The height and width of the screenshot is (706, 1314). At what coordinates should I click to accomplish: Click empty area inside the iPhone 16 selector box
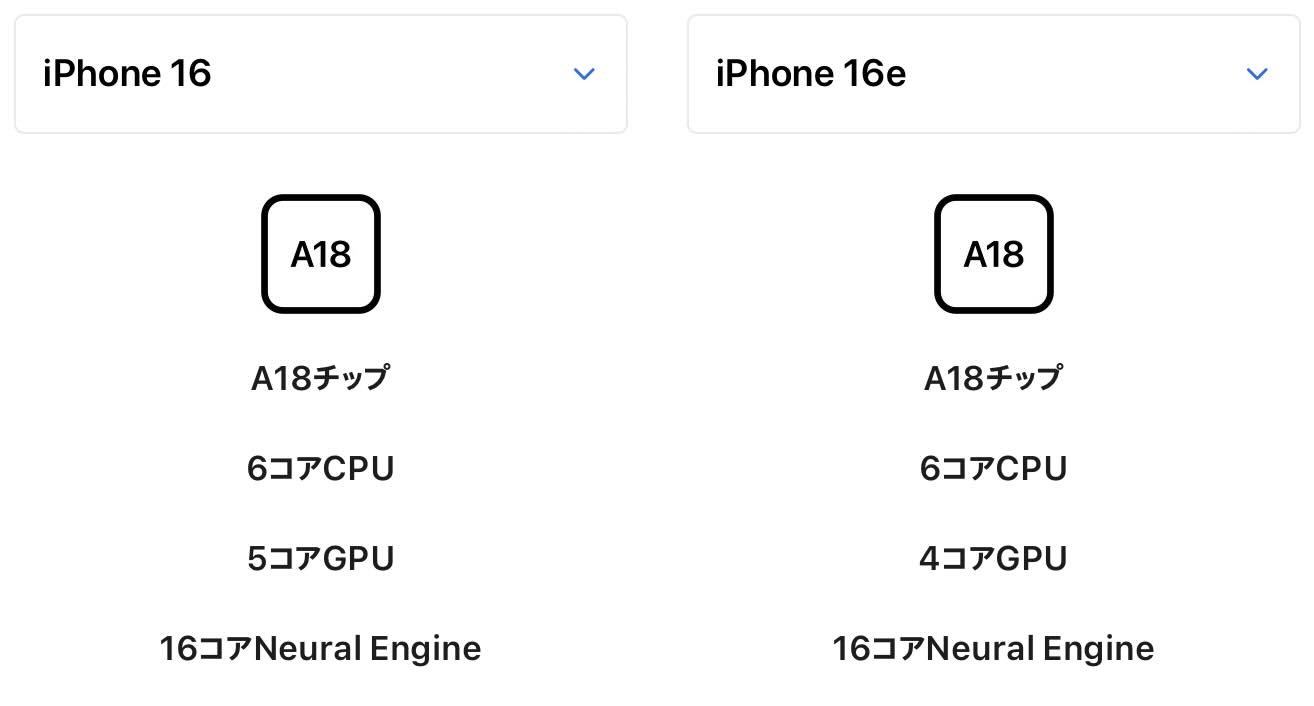(390, 74)
